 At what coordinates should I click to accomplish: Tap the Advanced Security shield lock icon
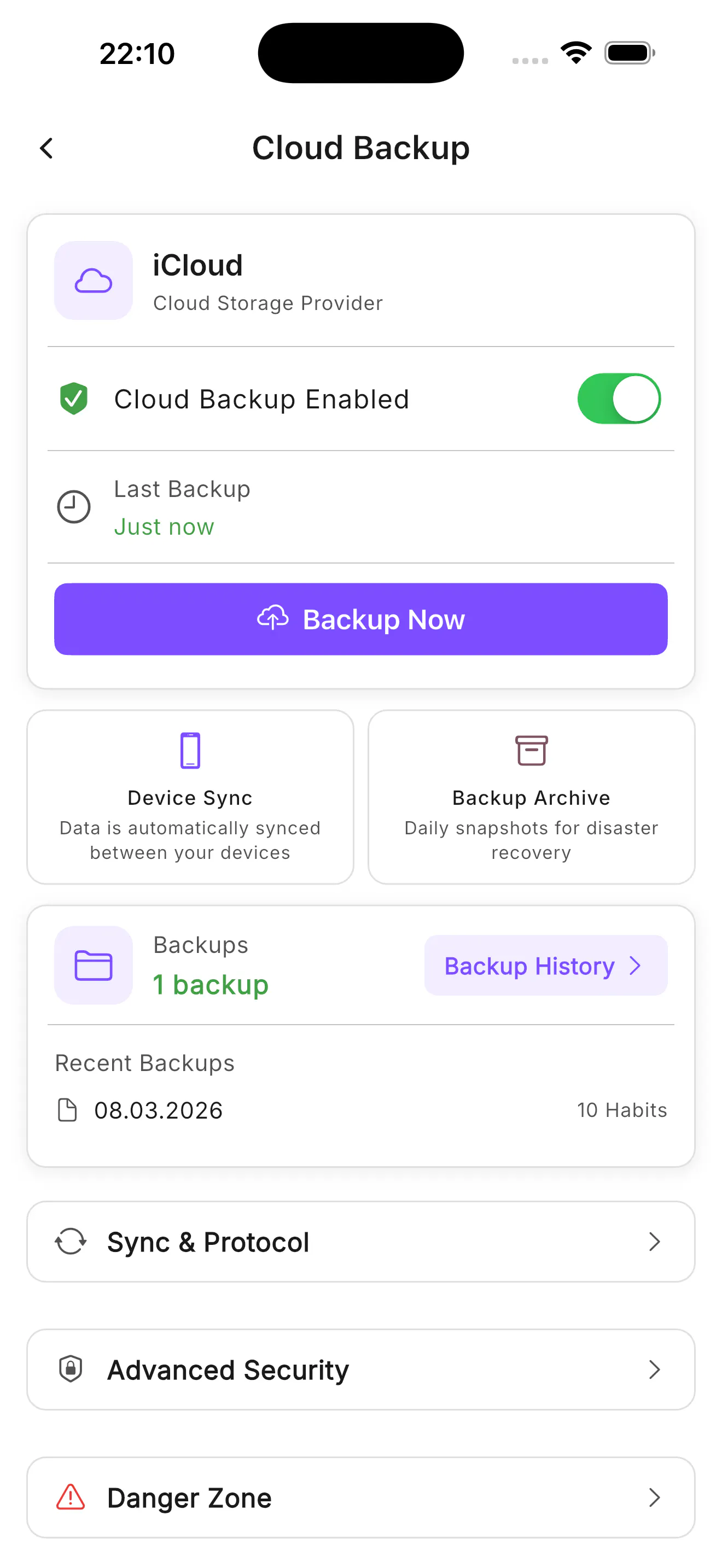point(71,1370)
